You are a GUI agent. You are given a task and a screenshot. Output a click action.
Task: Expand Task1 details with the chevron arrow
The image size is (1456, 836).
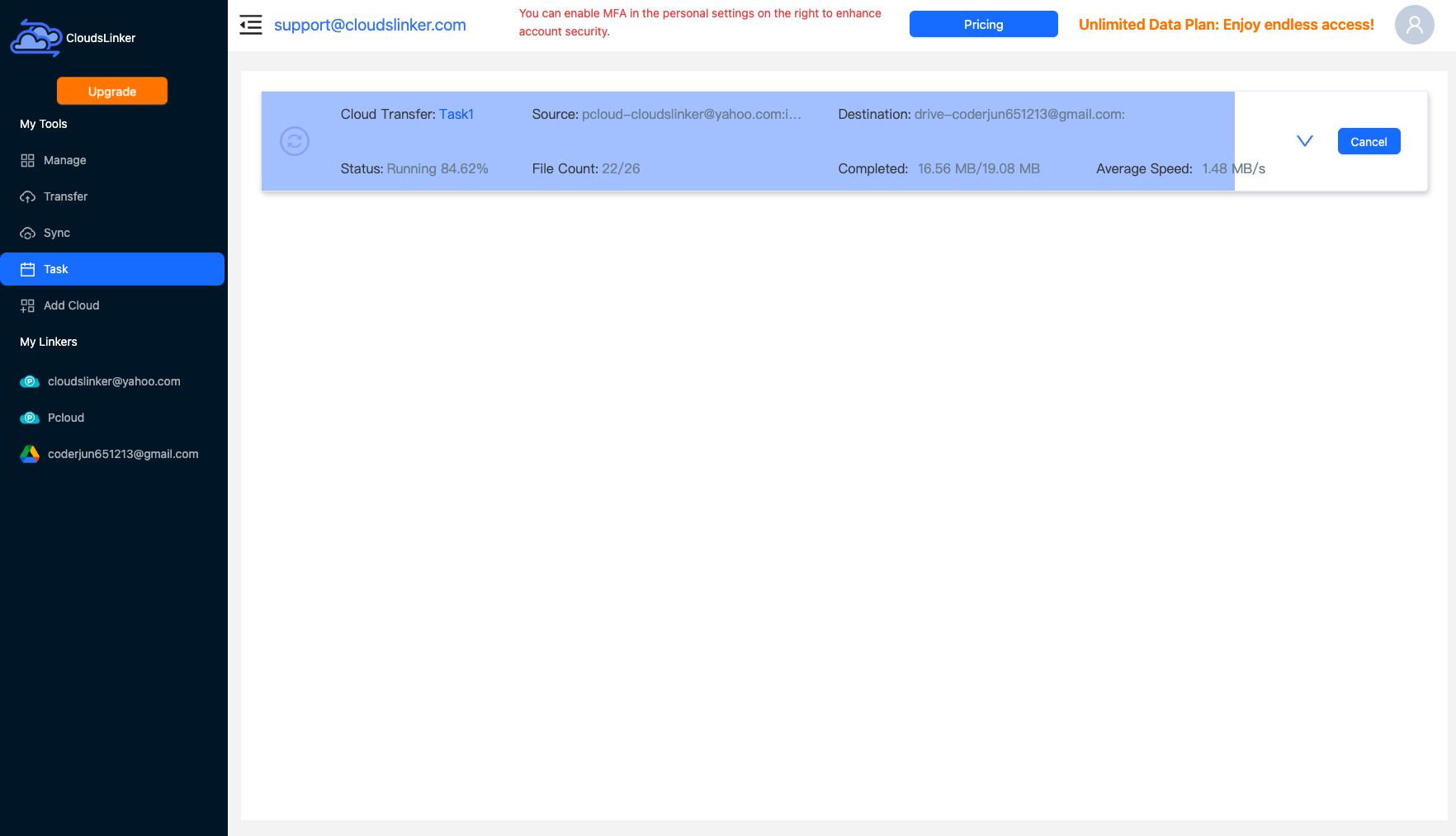click(x=1305, y=141)
